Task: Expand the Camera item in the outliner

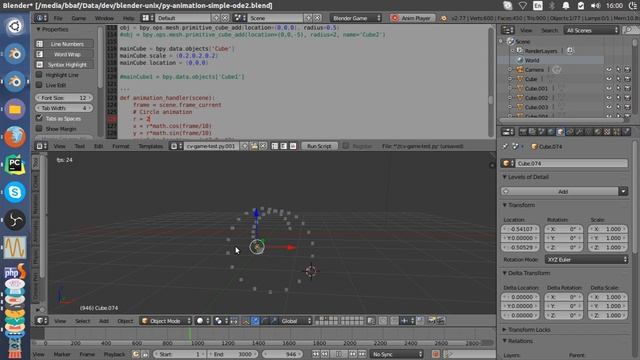Action: click(510, 70)
